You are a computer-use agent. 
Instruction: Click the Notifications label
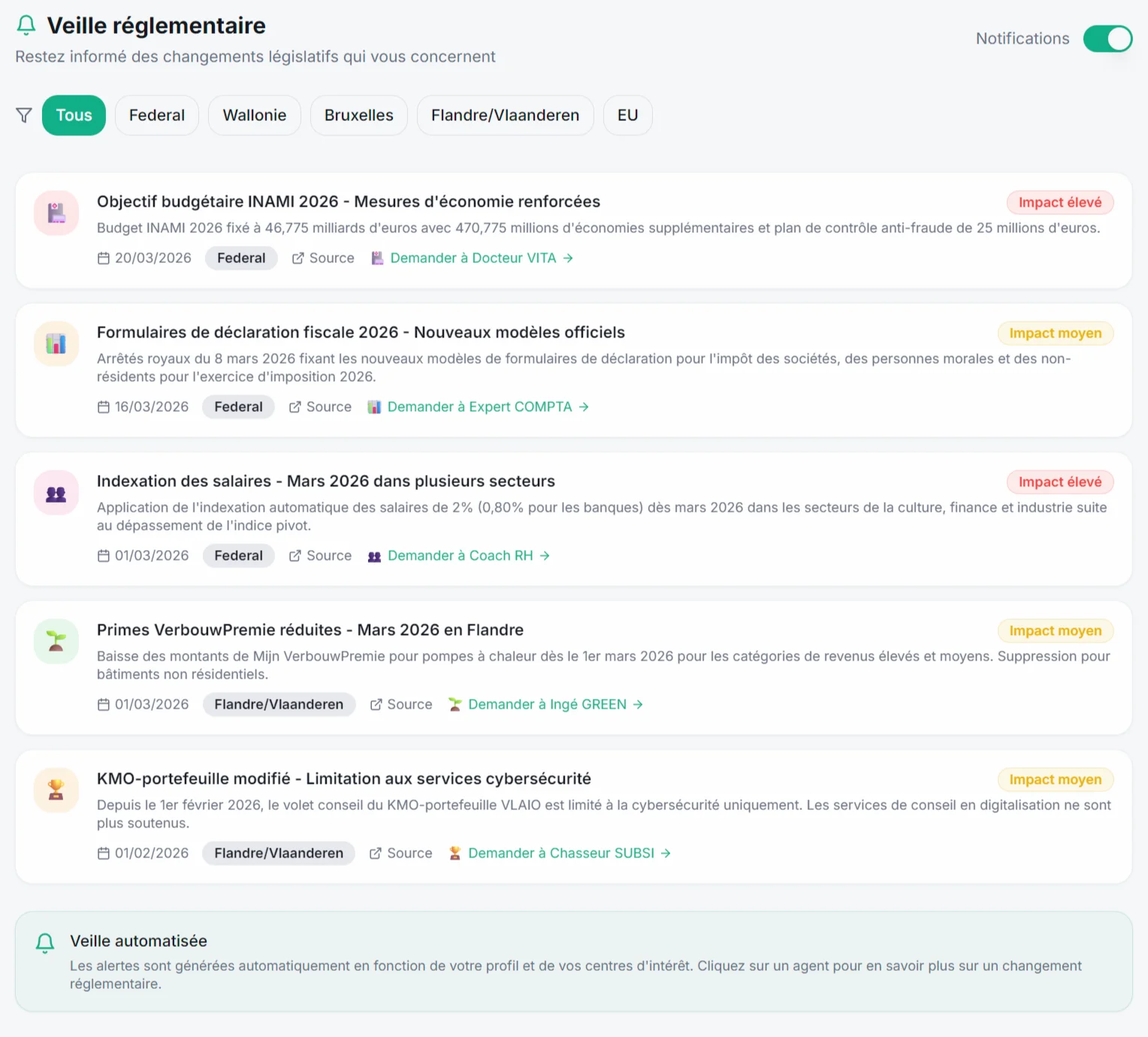click(x=1023, y=38)
